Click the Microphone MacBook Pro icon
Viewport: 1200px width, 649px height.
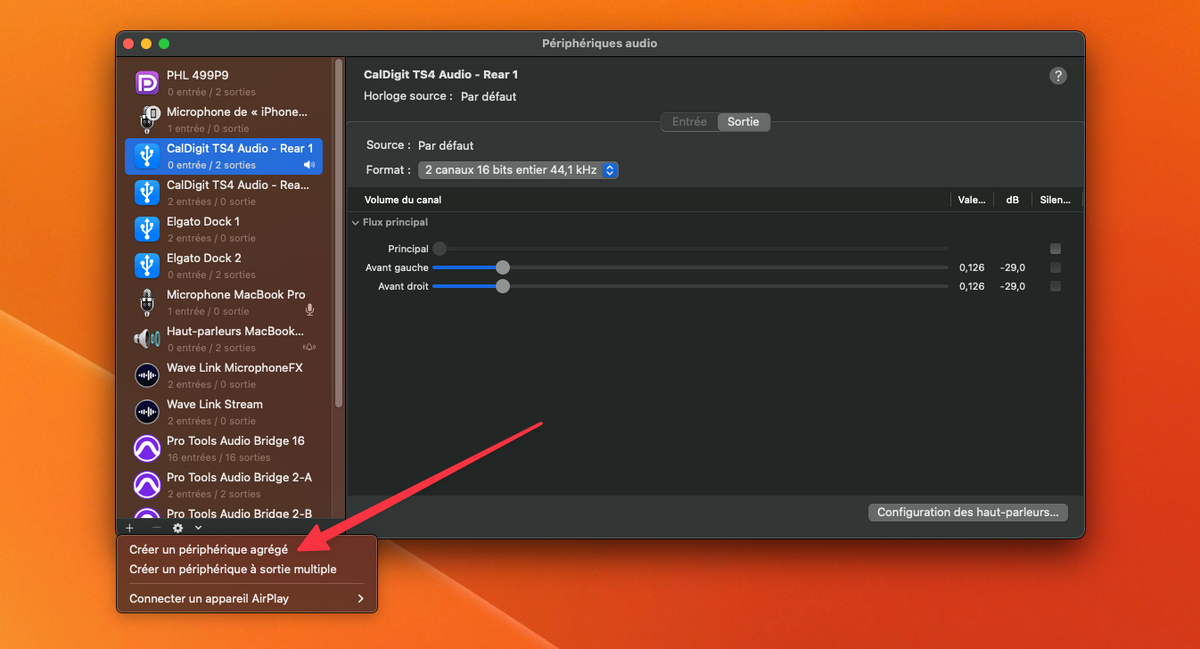147,302
